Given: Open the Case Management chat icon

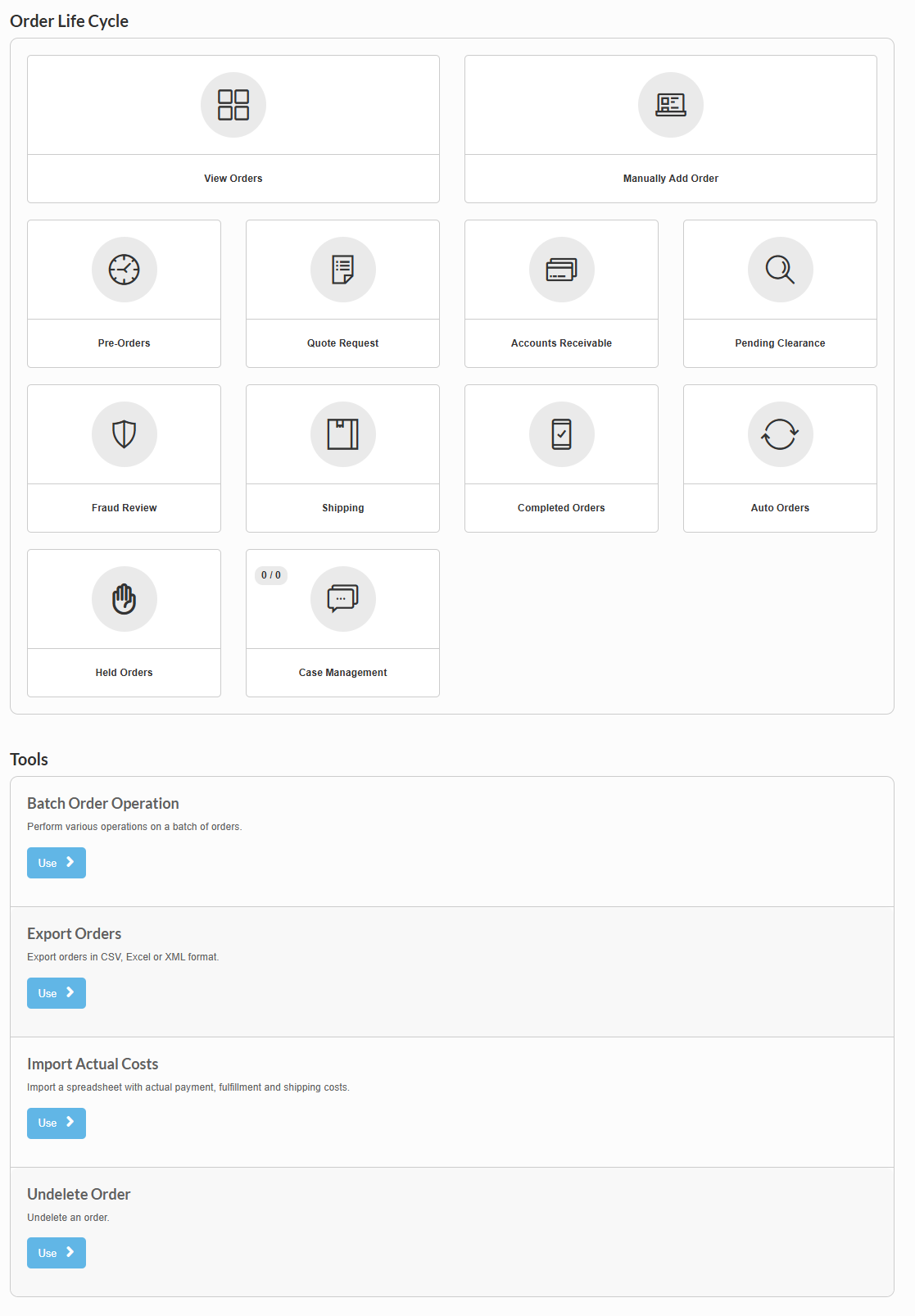Looking at the screenshot, I should coord(343,599).
